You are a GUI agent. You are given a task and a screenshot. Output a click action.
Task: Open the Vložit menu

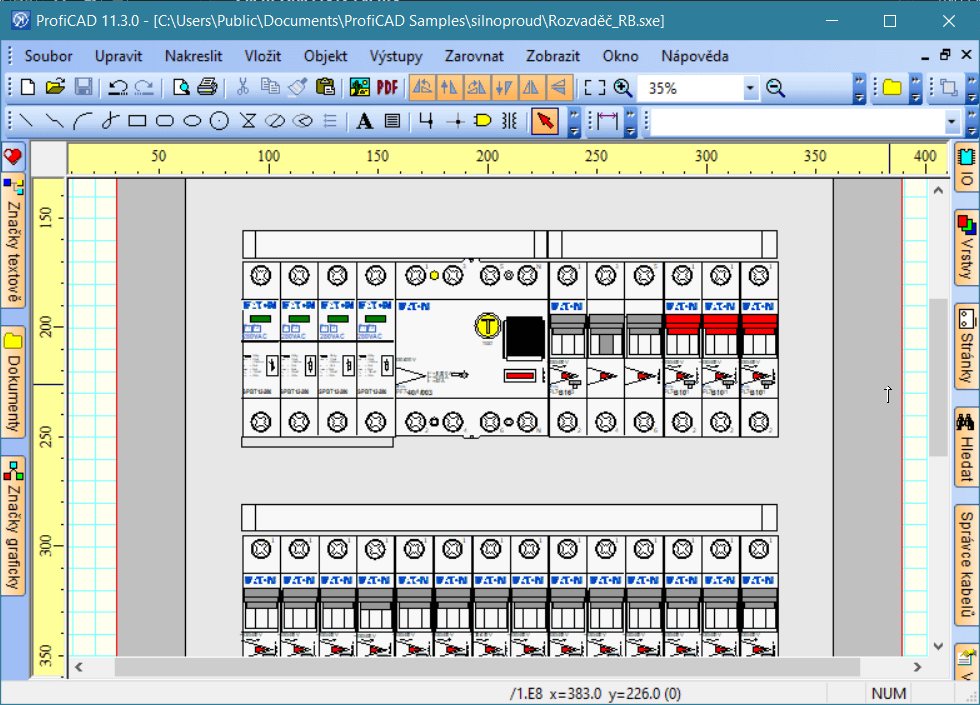click(x=263, y=56)
